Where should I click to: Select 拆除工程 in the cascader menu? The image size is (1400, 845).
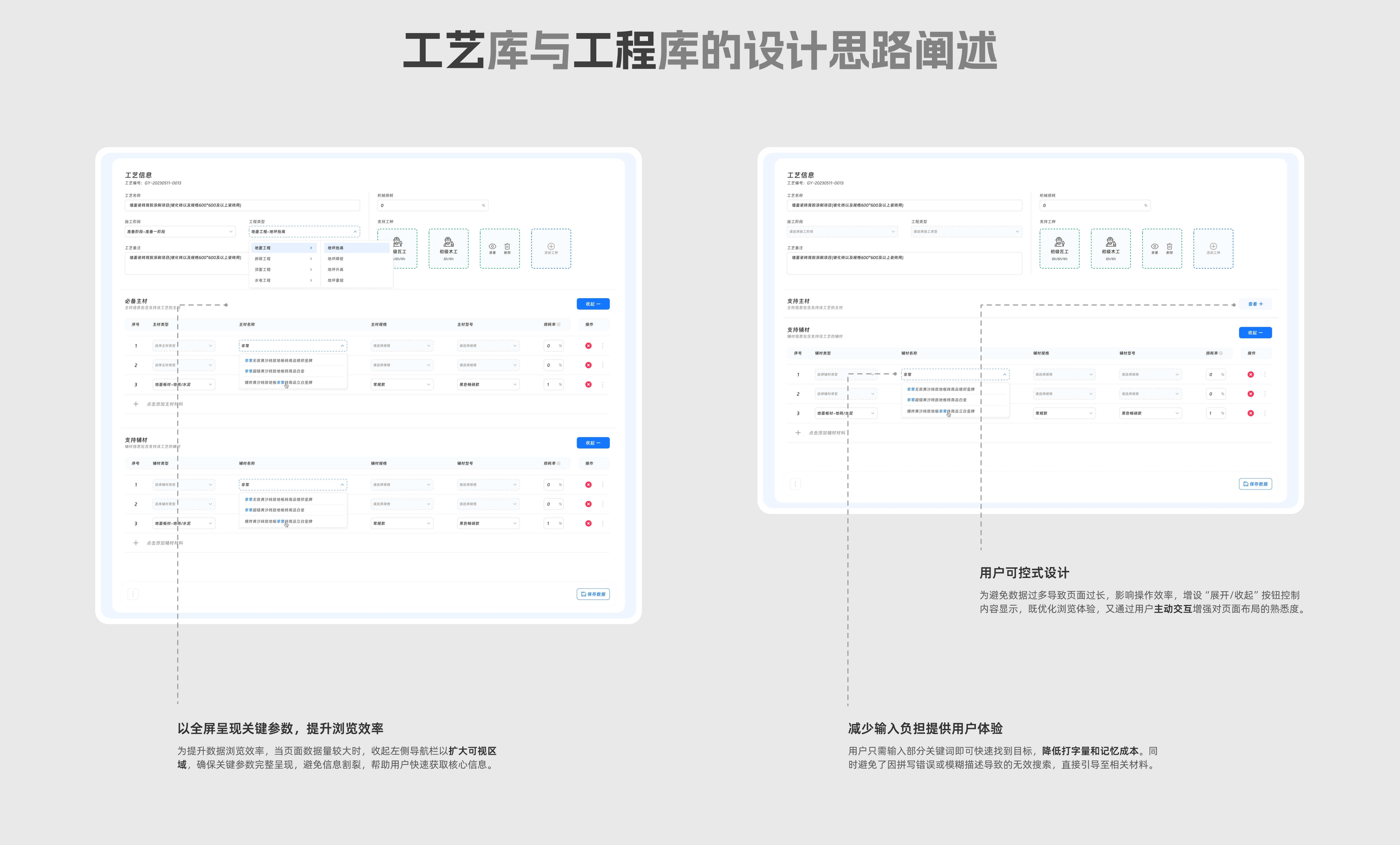262,259
